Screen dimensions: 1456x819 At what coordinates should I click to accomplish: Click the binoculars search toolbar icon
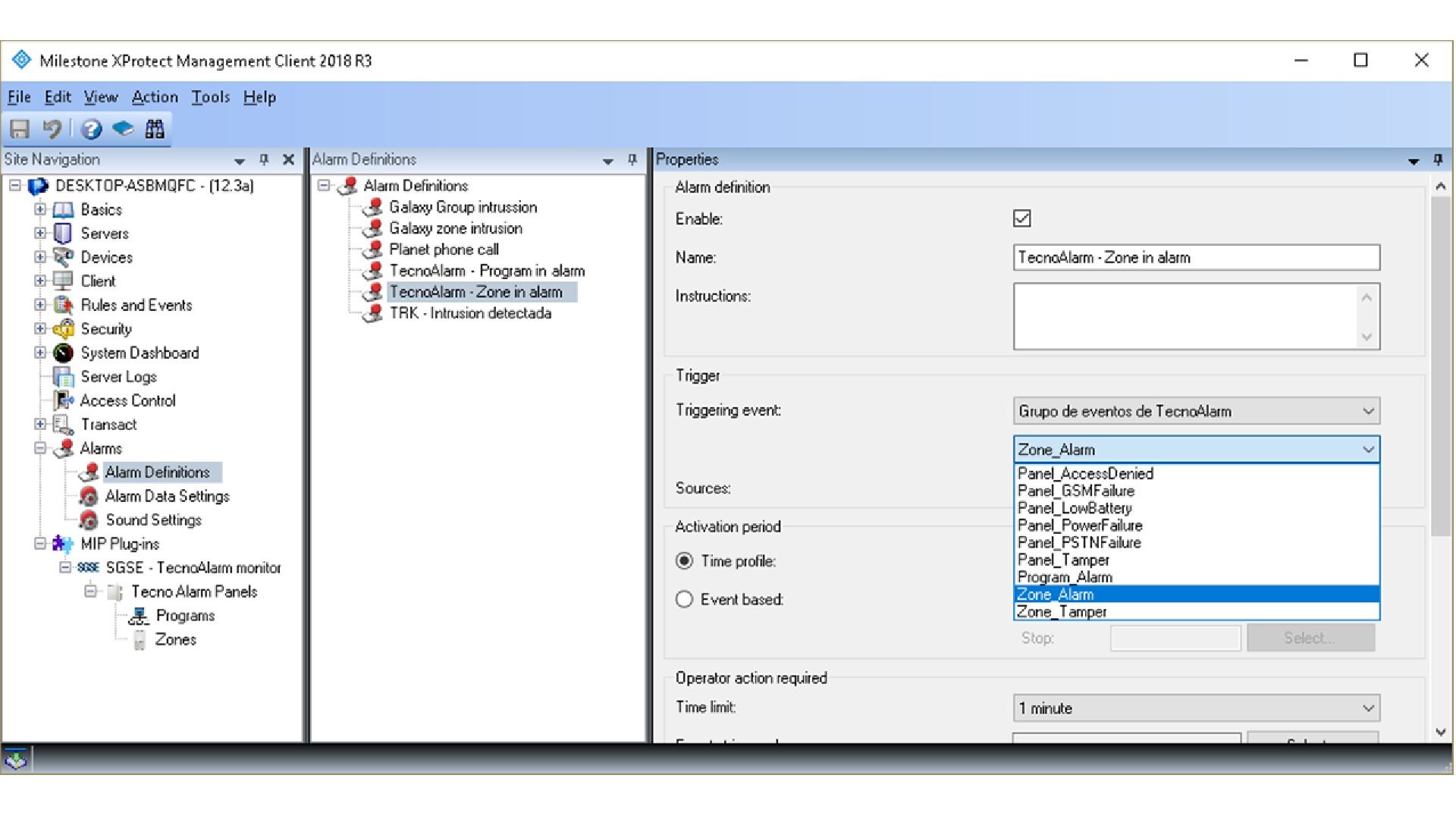pos(155,129)
